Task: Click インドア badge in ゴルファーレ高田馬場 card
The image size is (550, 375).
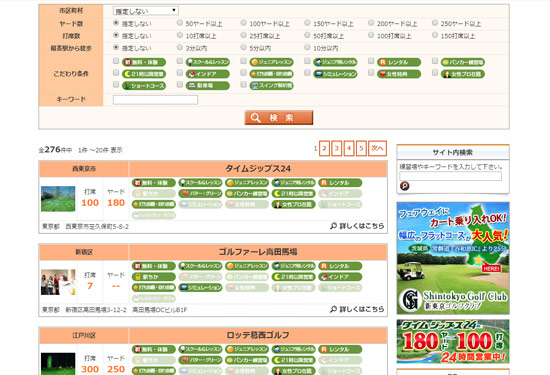Action: (x=340, y=277)
